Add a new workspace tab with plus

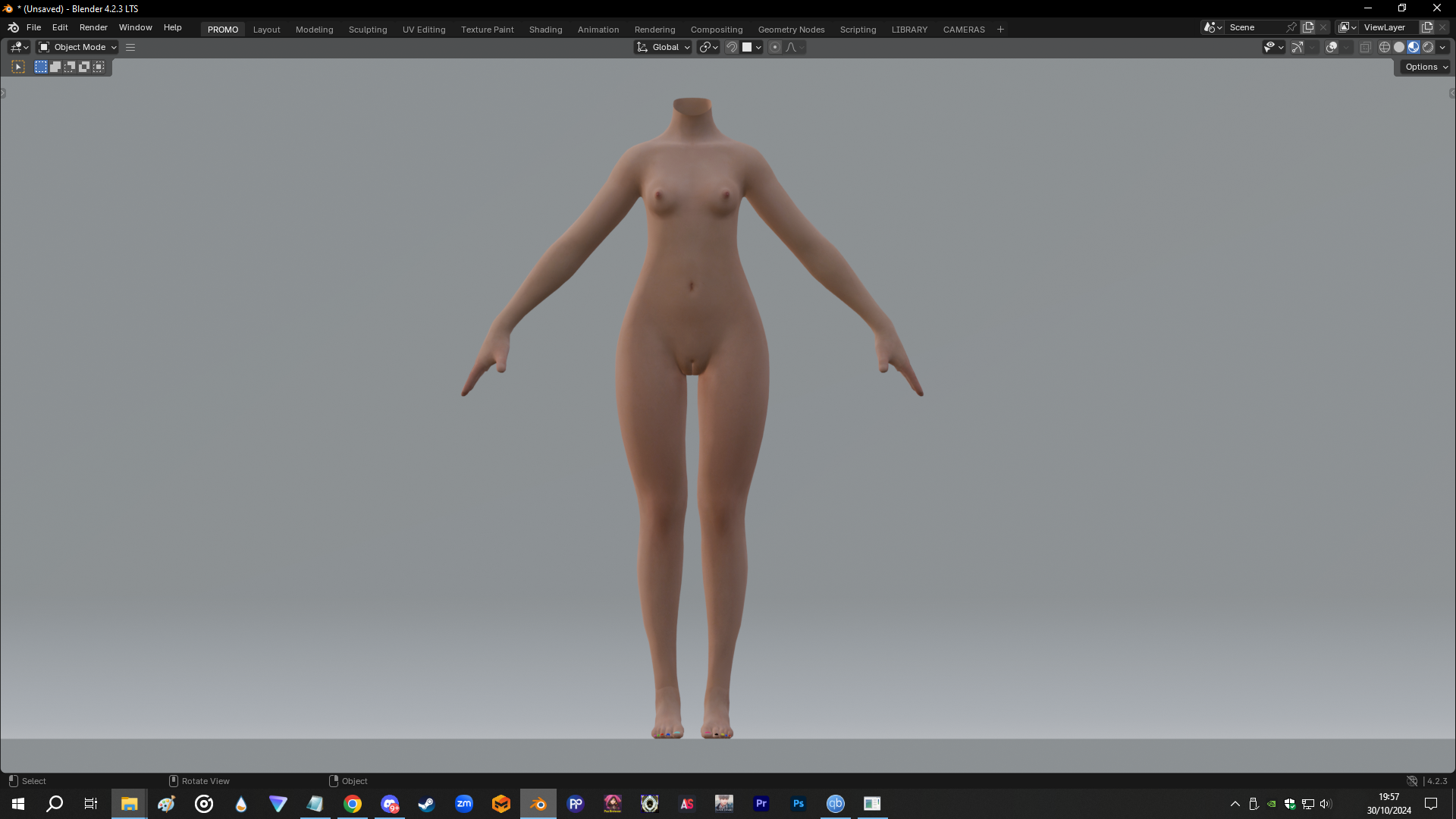[x=1000, y=30]
